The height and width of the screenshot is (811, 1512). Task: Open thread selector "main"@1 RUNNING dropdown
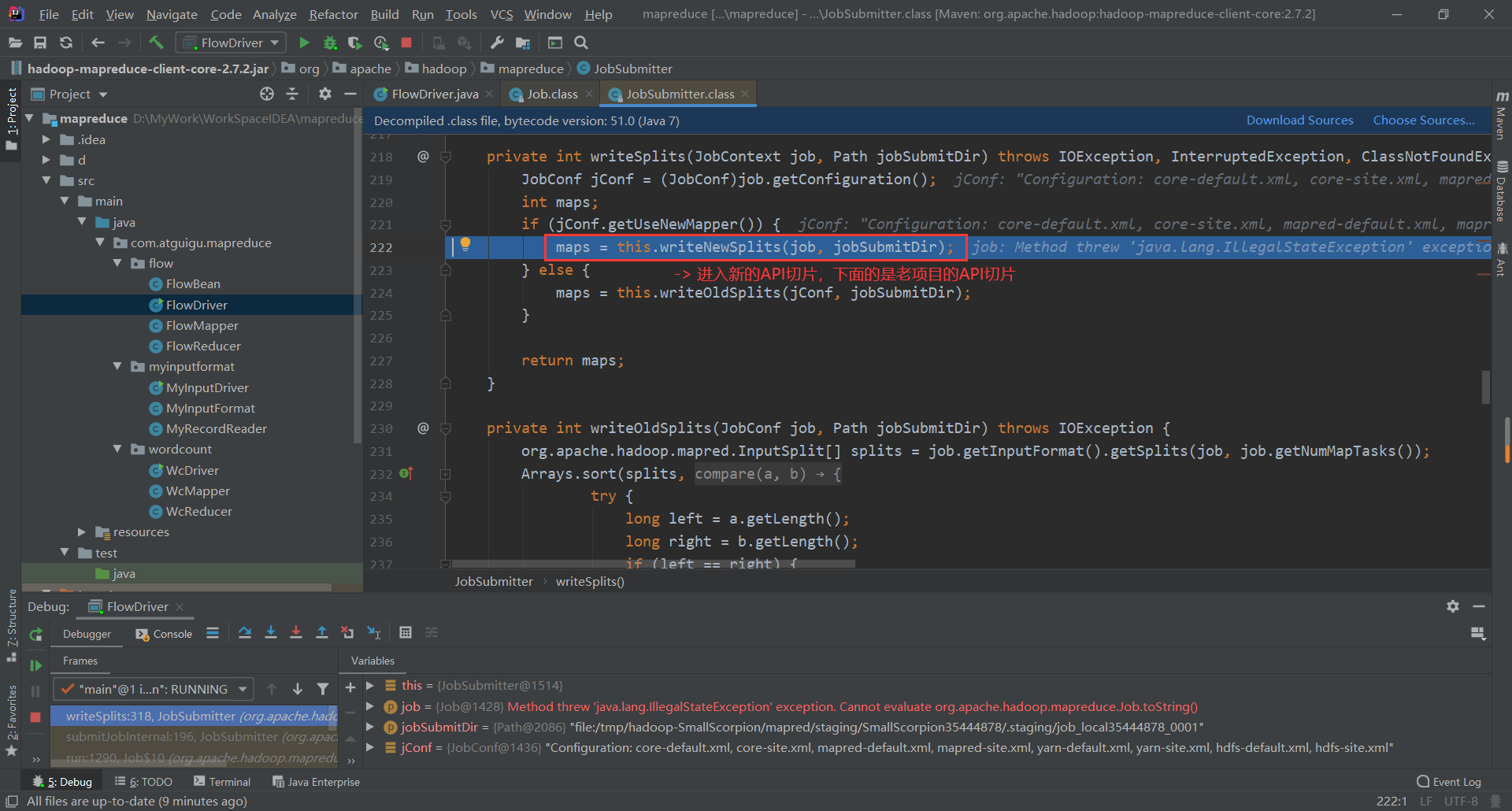[x=154, y=689]
